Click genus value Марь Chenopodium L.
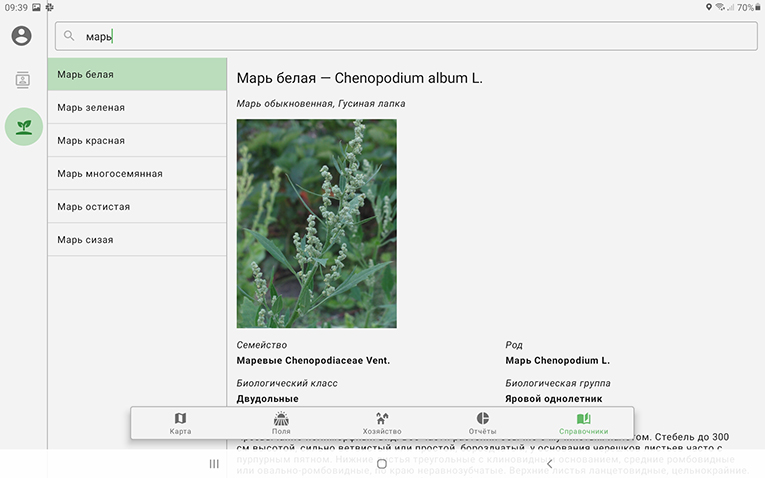The height and width of the screenshot is (478, 765). tap(558, 360)
